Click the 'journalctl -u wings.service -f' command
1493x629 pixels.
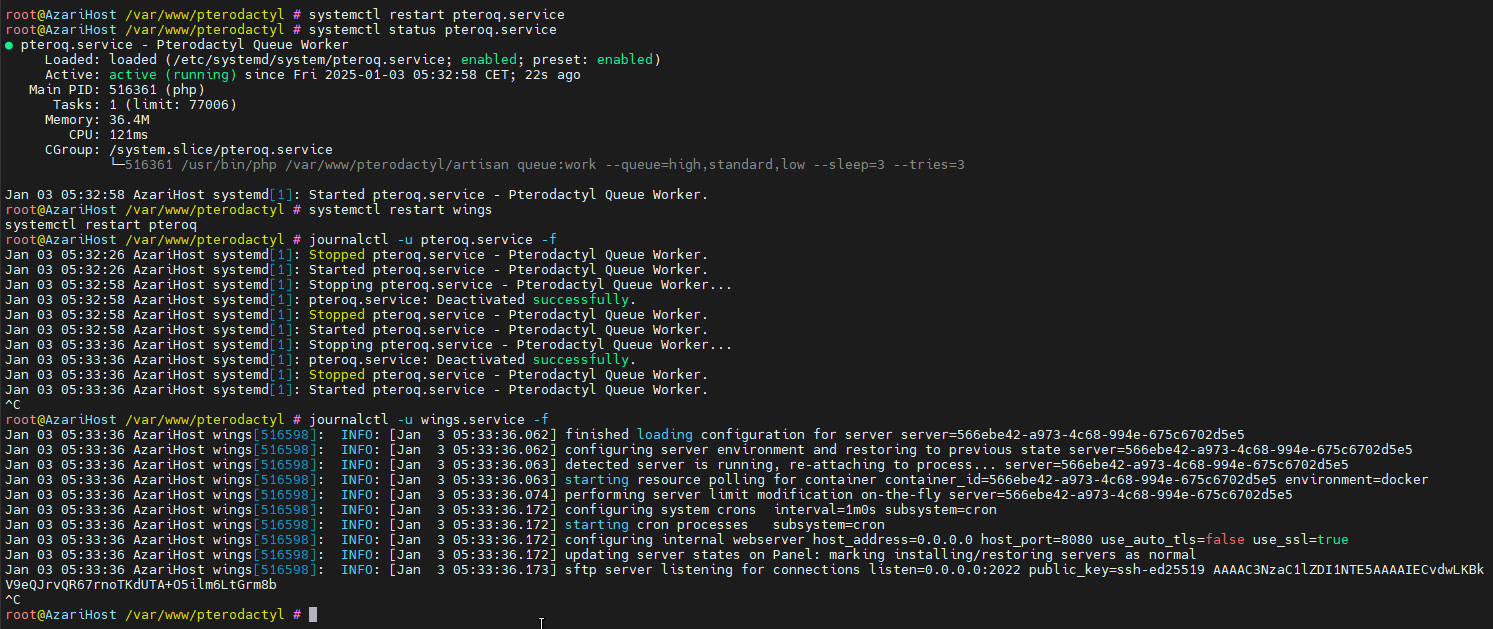click(x=429, y=419)
